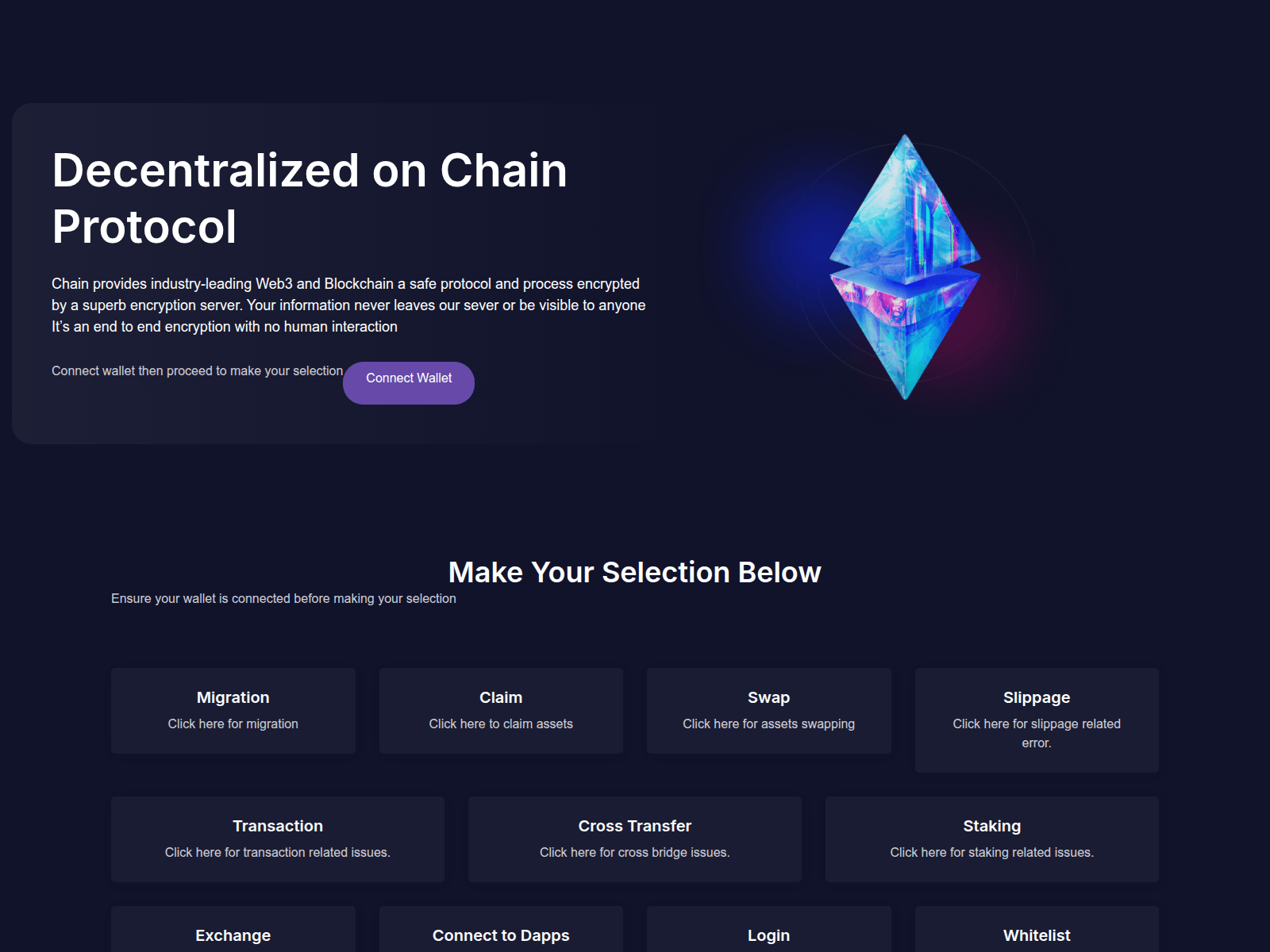The height and width of the screenshot is (952, 1270).
Task: Click the 'Decentralized on Chain Protocol' headline
Action: [x=310, y=198]
